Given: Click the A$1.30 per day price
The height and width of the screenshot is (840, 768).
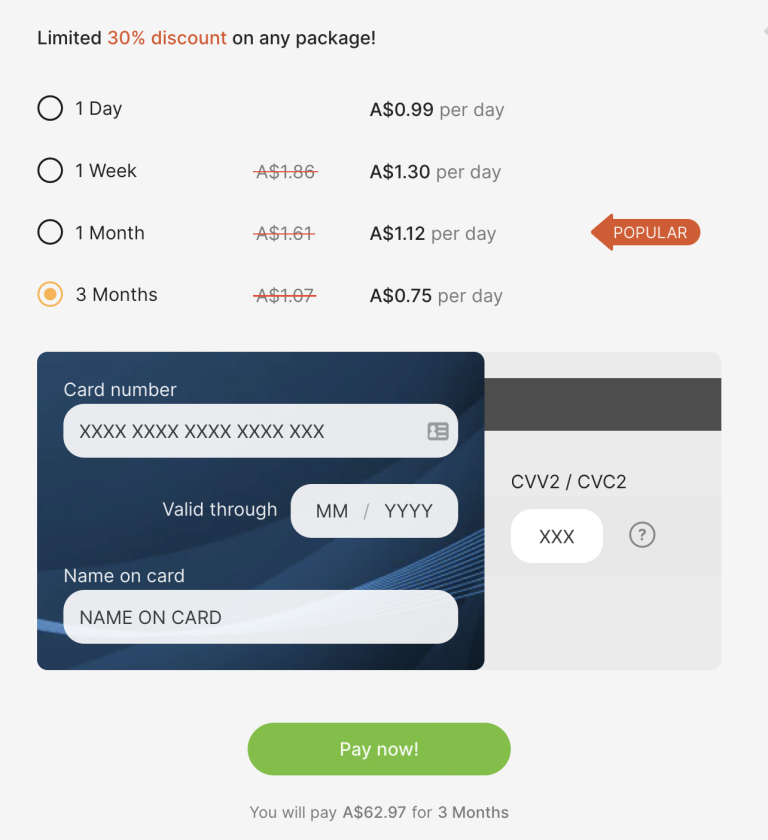Looking at the screenshot, I should pos(435,172).
